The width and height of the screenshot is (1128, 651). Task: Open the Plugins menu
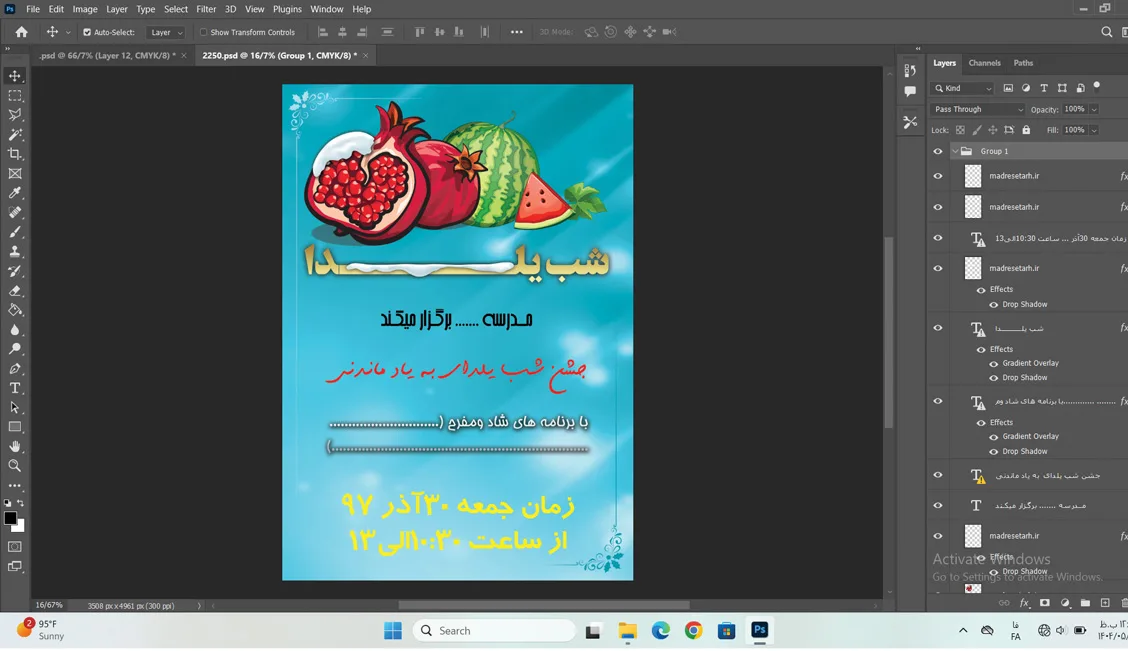[287, 9]
